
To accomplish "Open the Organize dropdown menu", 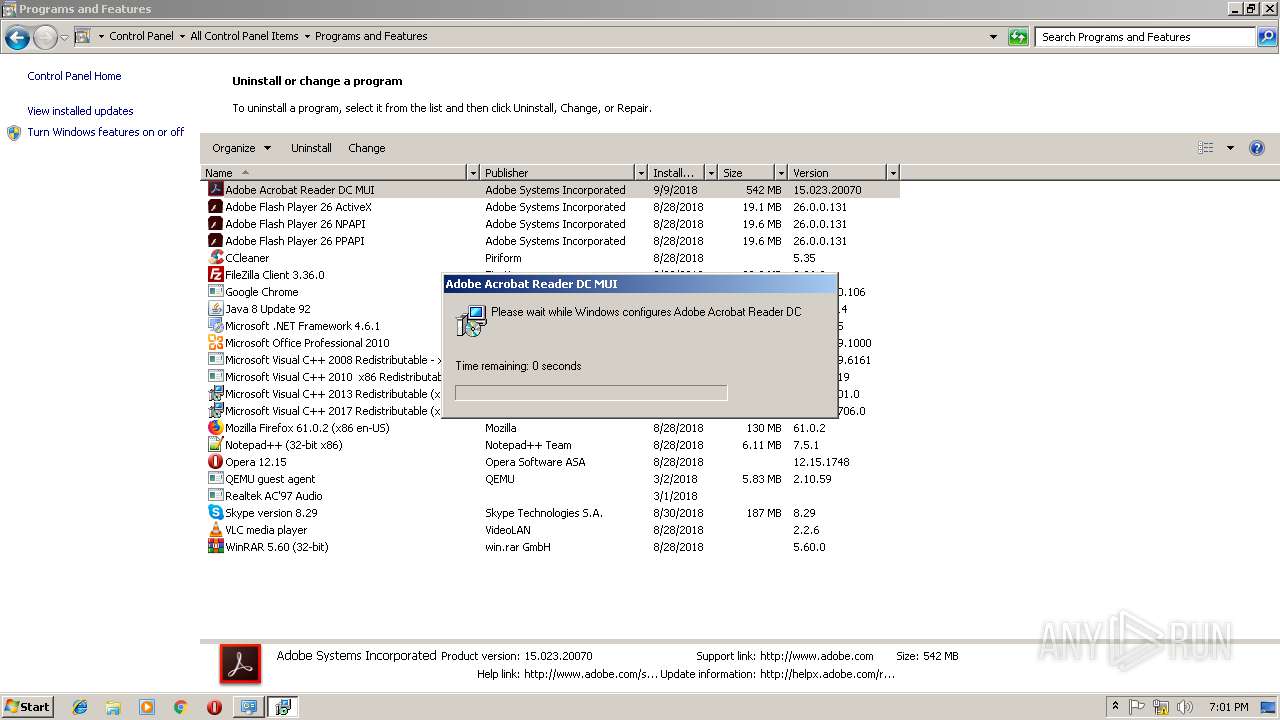I will (x=241, y=148).
